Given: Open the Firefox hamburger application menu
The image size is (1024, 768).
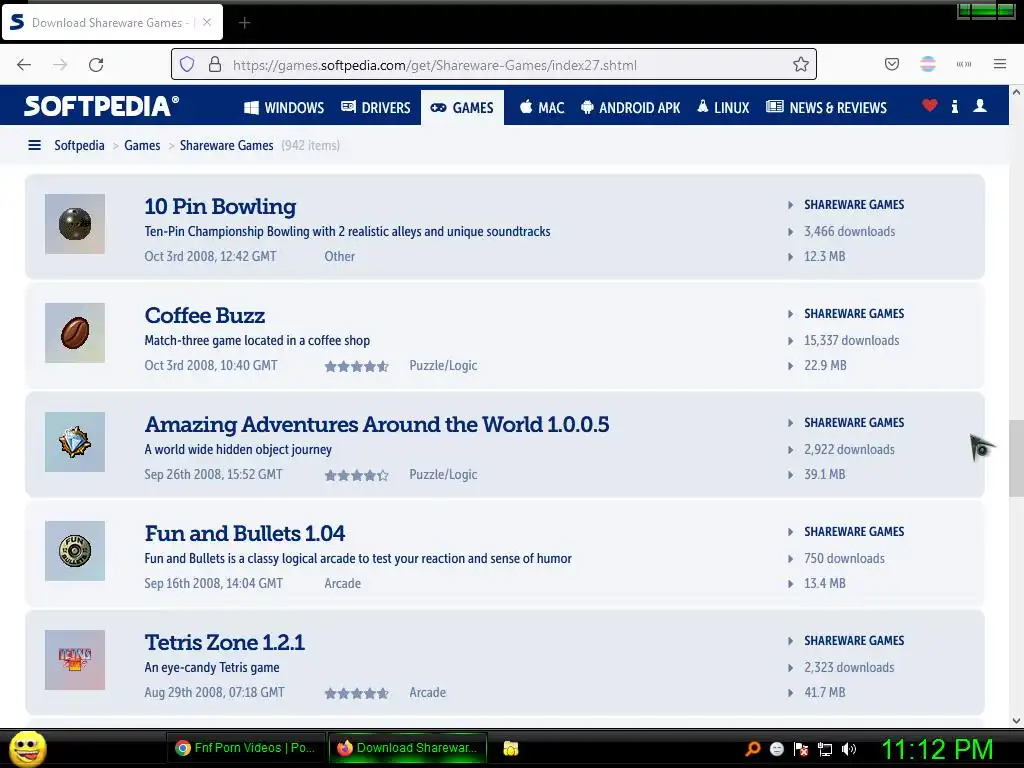Looking at the screenshot, I should tap(1000, 64).
